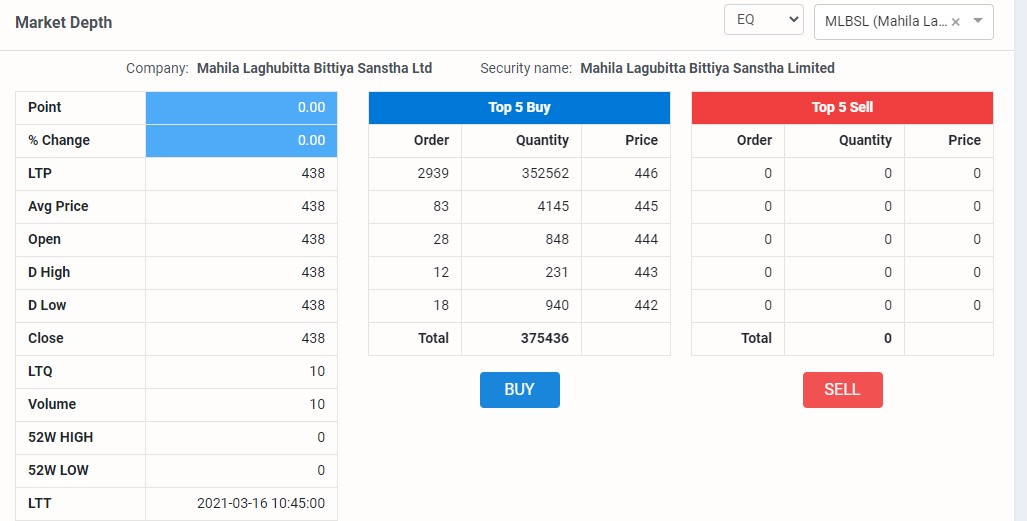
Task: Click security name Mahila Lagubitta Bittiya Sanstha Limited
Action: pyautogui.click(x=707, y=68)
